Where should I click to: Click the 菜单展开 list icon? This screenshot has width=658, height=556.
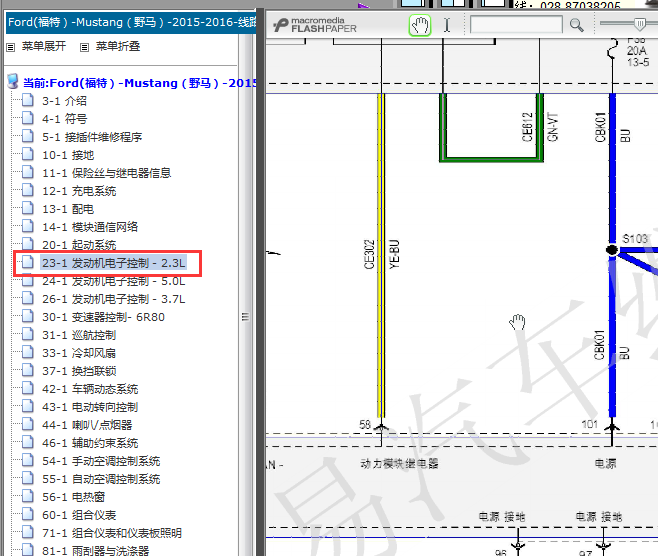click(x=10, y=47)
